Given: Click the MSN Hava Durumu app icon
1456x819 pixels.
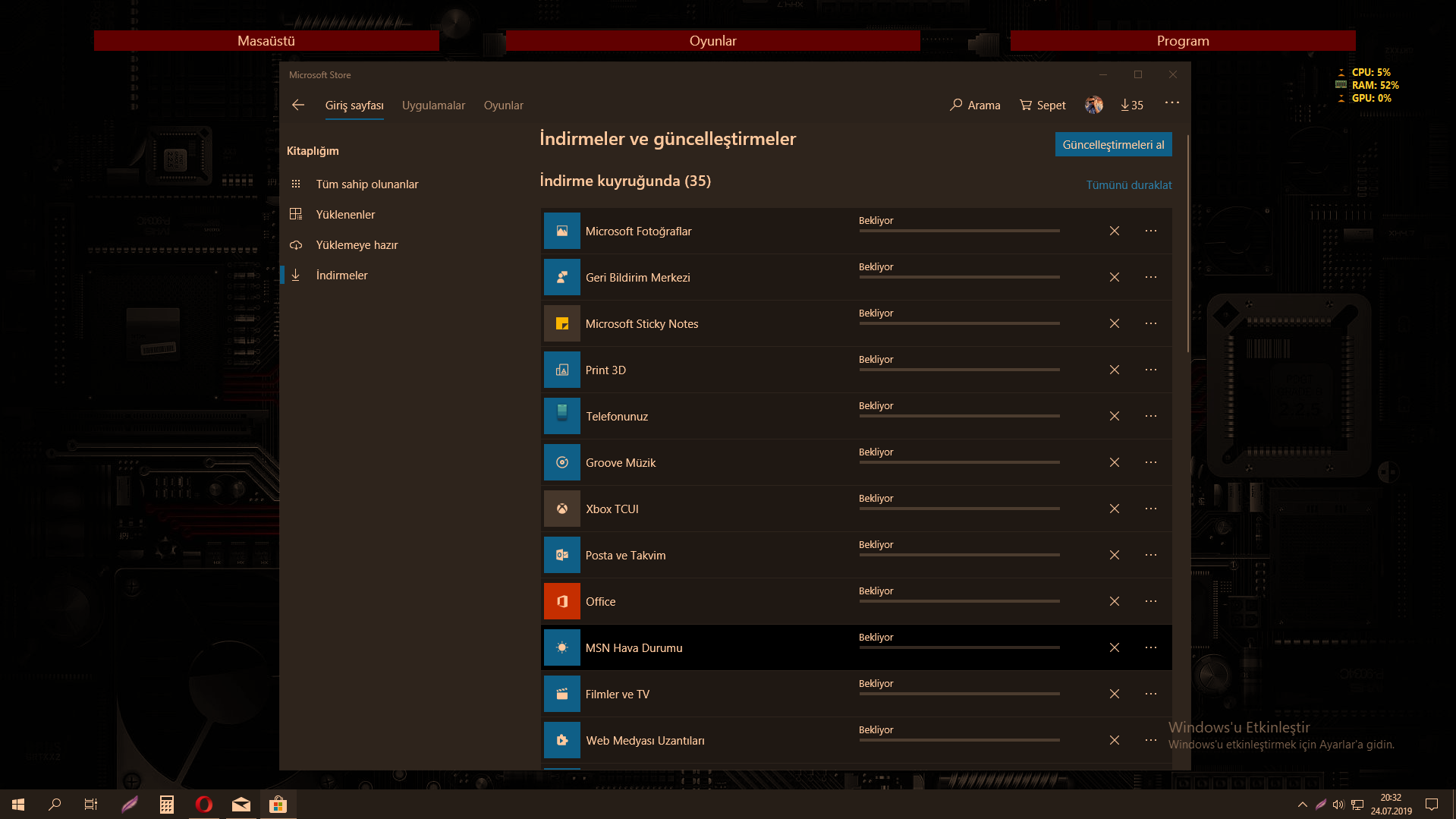Looking at the screenshot, I should click(x=562, y=647).
